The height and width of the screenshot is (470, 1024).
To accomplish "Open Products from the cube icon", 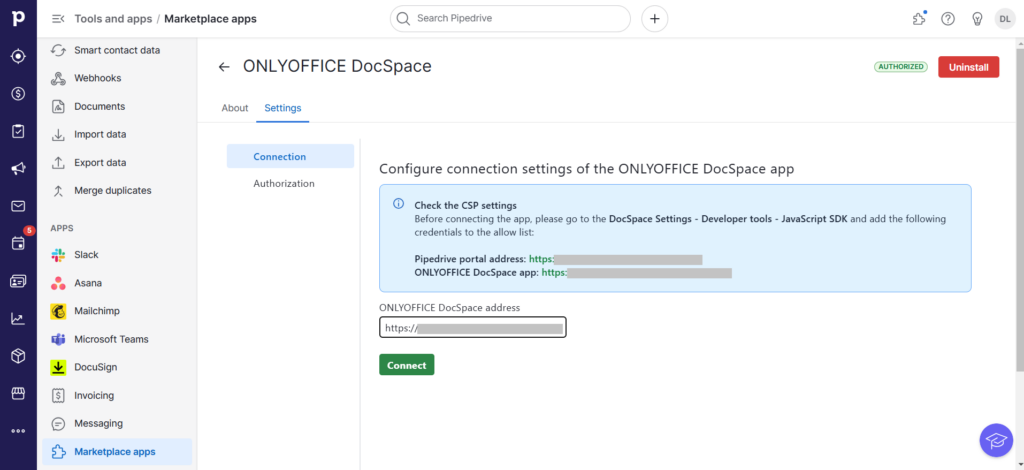I will pyautogui.click(x=18, y=356).
